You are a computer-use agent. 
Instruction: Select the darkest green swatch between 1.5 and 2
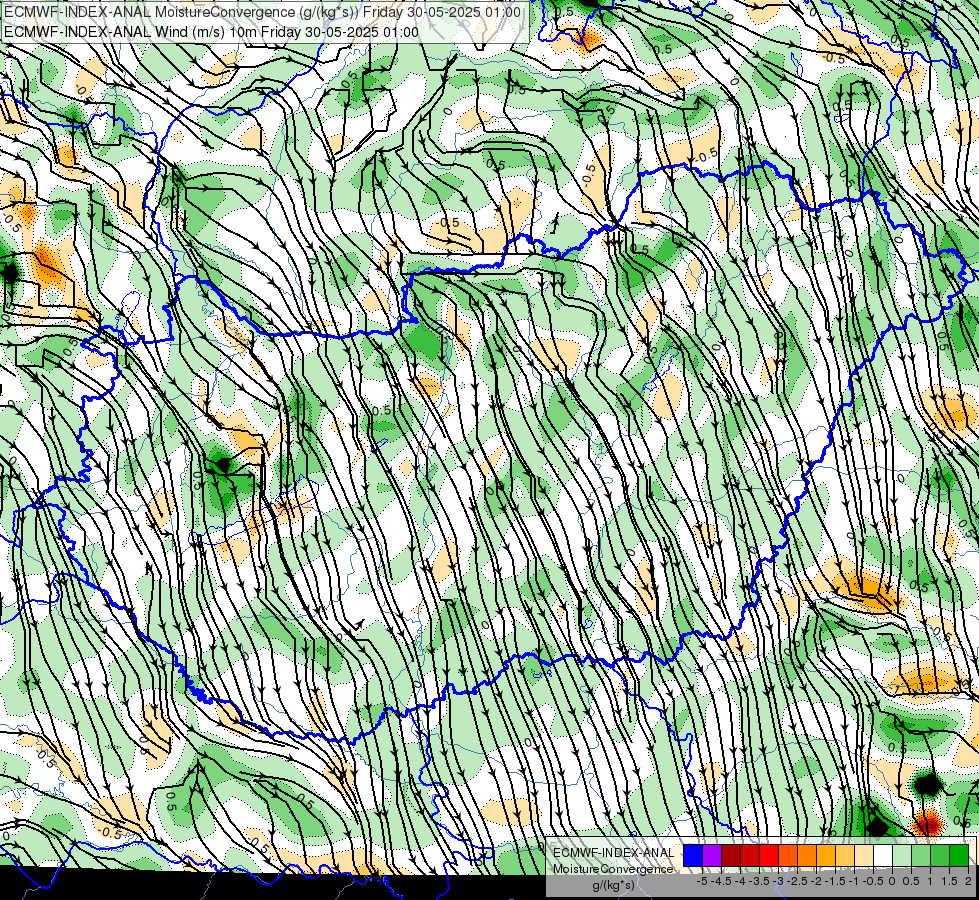959,855
